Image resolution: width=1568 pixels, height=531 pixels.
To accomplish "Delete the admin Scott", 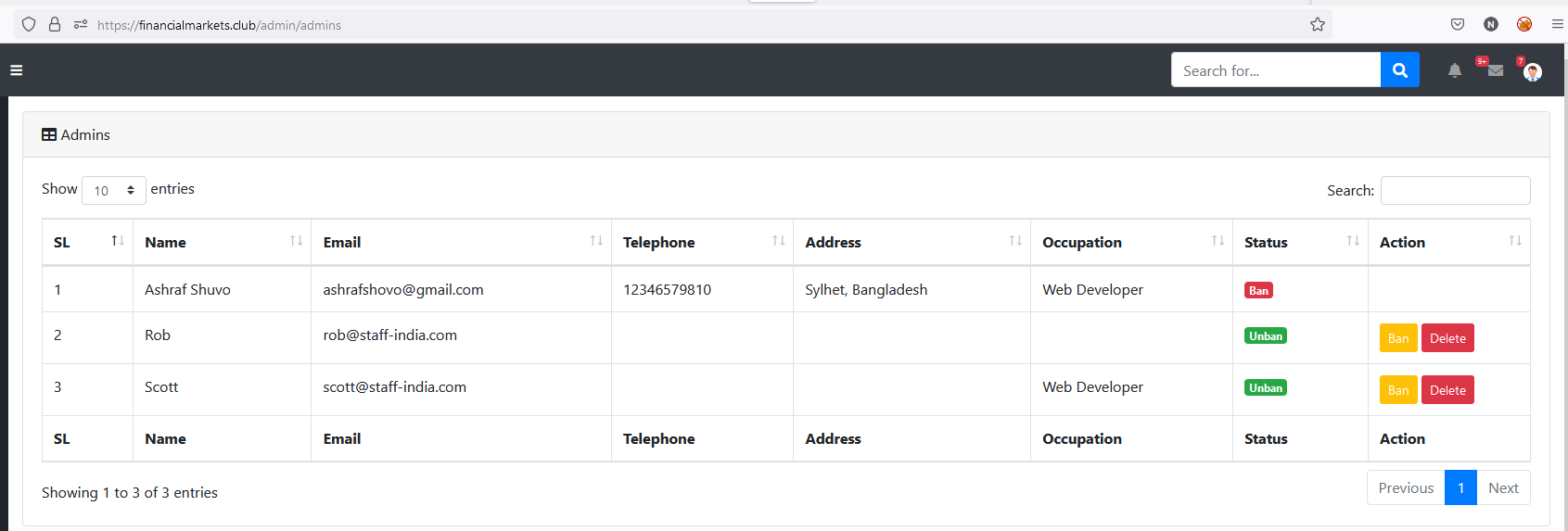I will pyautogui.click(x=1447, y=390).
